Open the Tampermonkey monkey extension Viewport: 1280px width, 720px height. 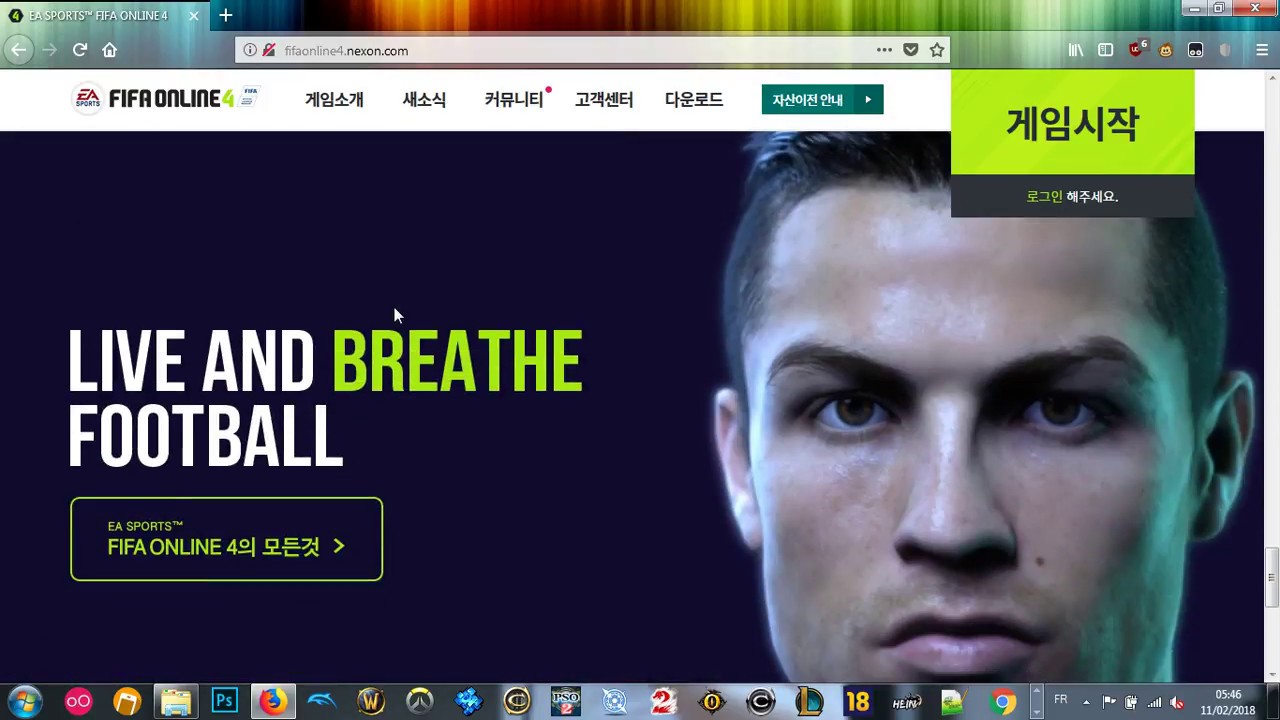click(x=1166, y=50)
